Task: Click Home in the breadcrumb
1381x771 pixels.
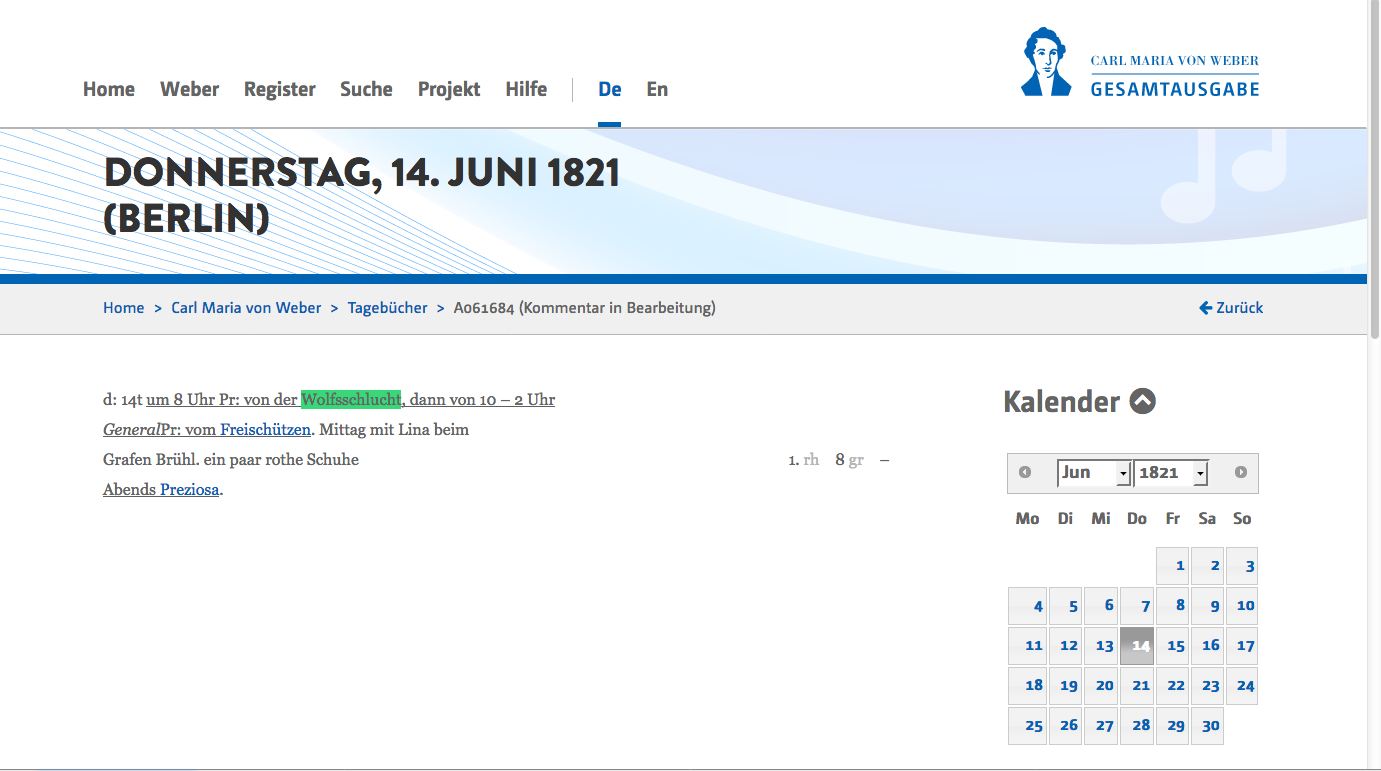Action: [124, 308]
